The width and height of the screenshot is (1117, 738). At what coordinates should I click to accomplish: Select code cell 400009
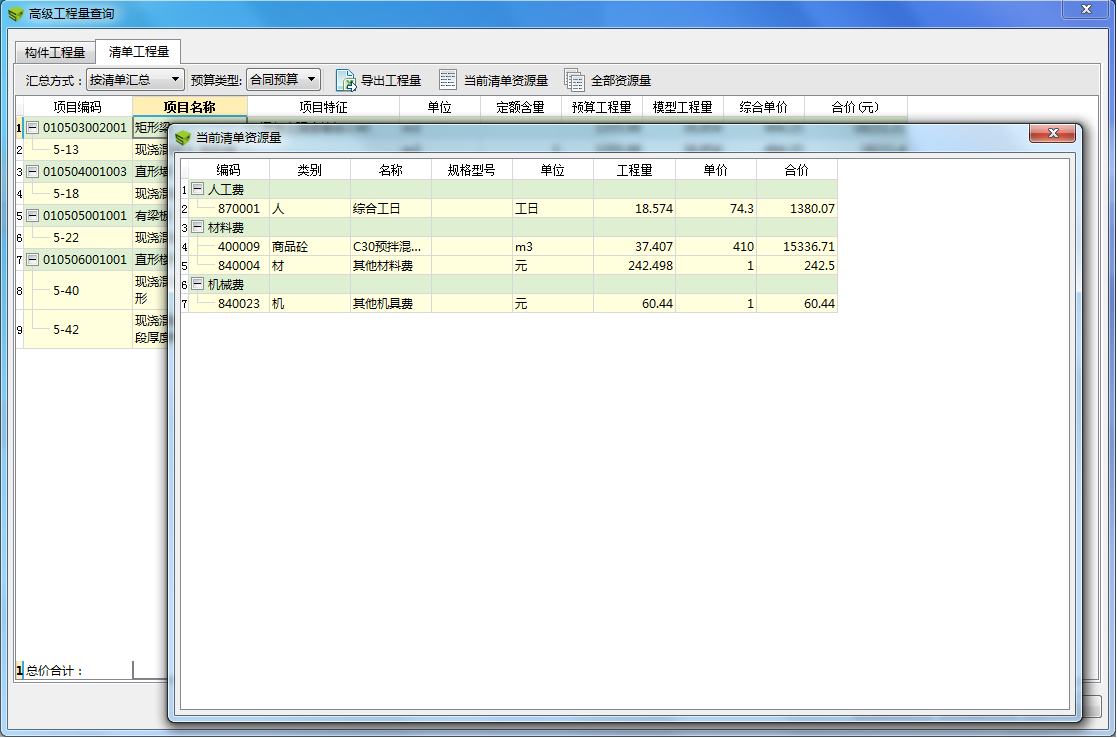coord(229,246)
